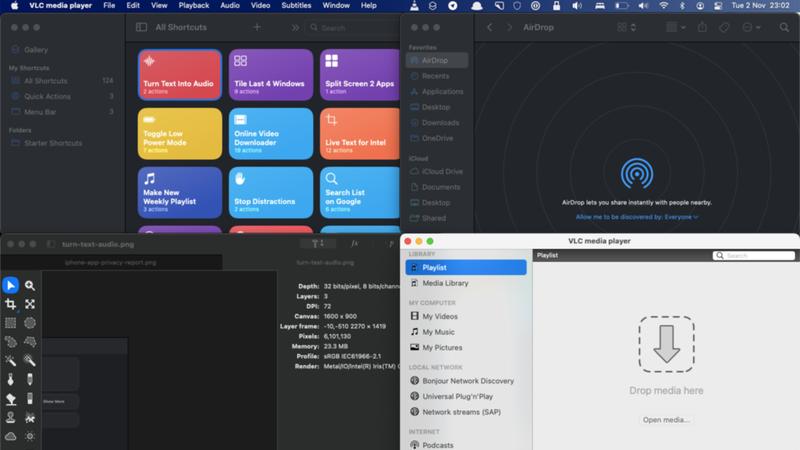Click the VLC playlist search field
The width and height of the screenshot is (800, 450).
(x=754, y=255)
